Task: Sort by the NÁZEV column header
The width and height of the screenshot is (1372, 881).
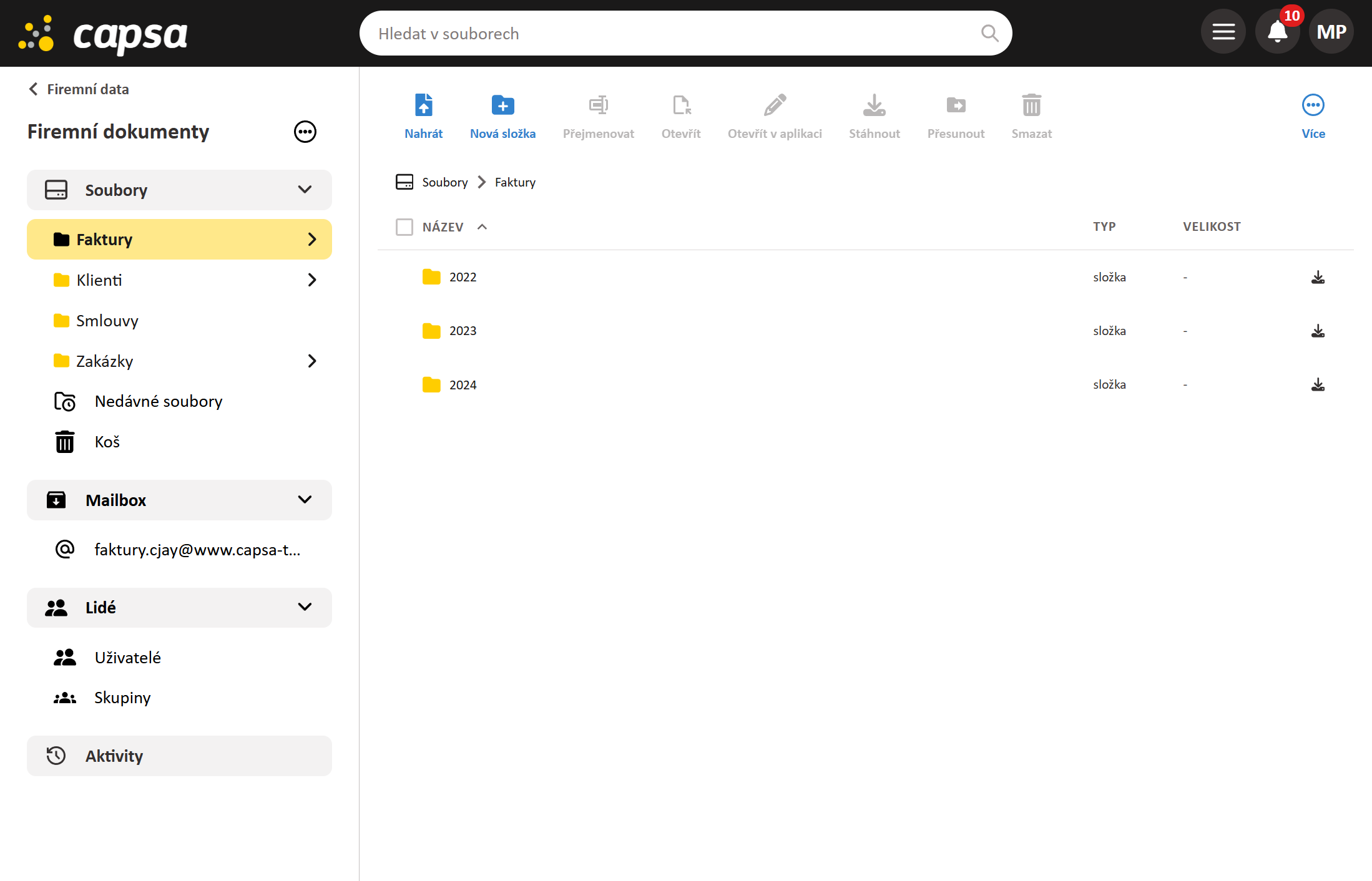Action: pyautogui.click(x=443, y=227)
